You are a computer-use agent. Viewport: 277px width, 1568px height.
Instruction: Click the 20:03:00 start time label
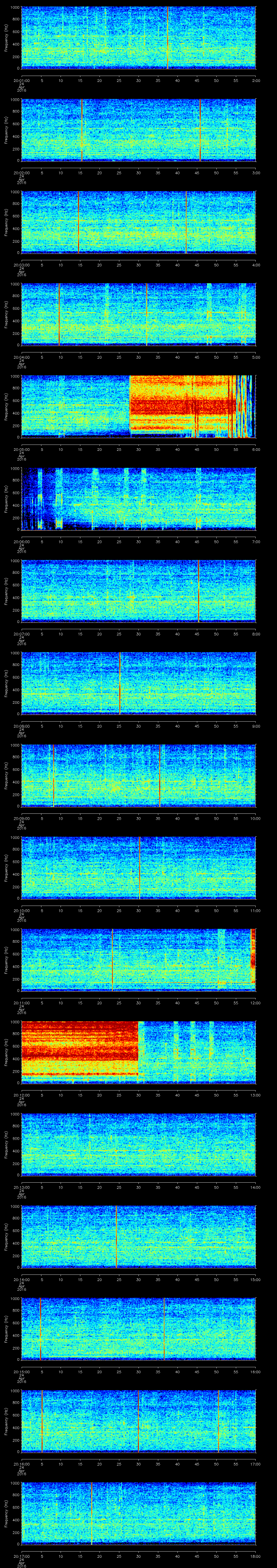[x=21, y=265]
